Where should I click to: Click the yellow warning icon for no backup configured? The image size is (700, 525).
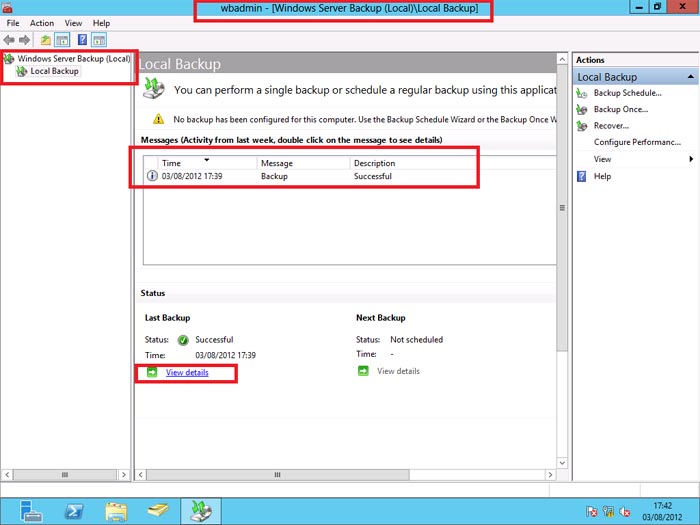point(158,119)
